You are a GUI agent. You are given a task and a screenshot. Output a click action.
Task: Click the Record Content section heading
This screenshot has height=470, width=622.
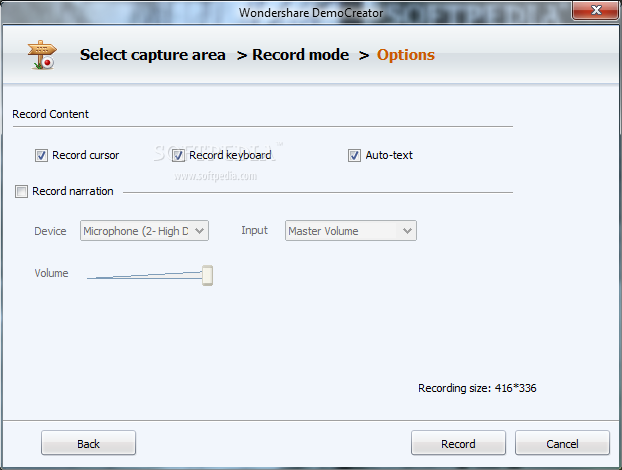coord(50,114)
